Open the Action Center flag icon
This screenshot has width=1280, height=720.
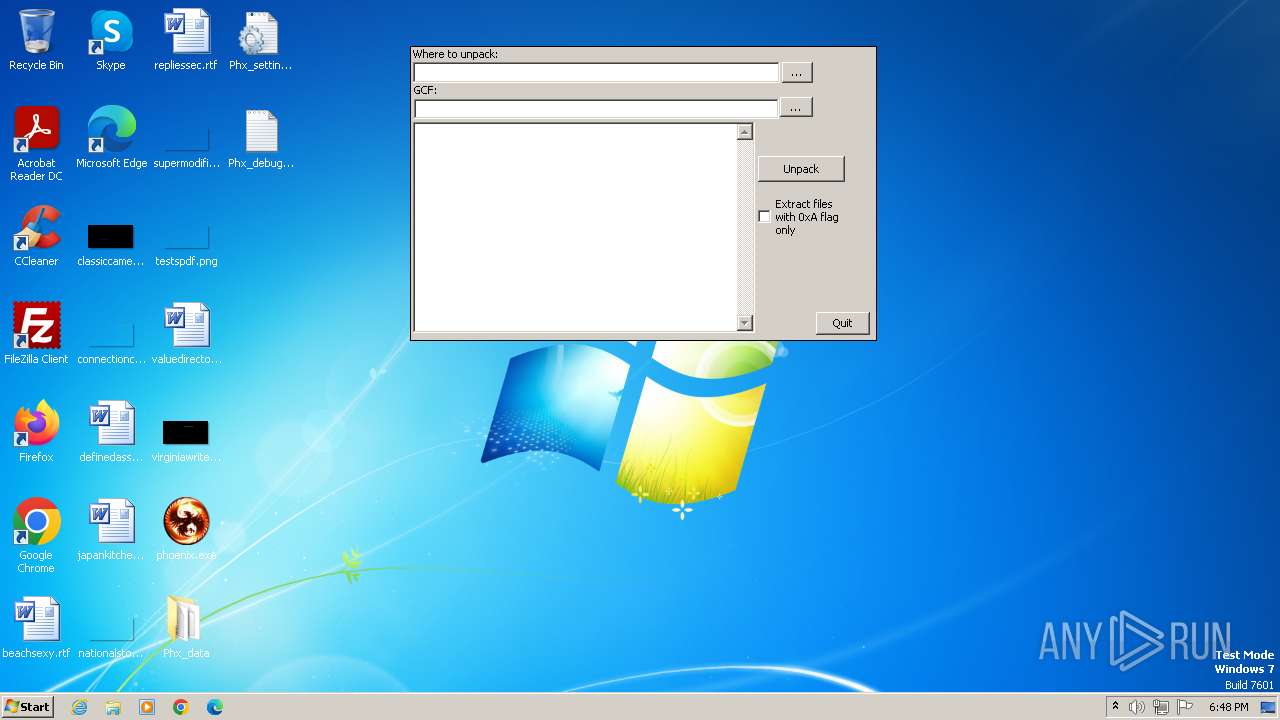1185,707
